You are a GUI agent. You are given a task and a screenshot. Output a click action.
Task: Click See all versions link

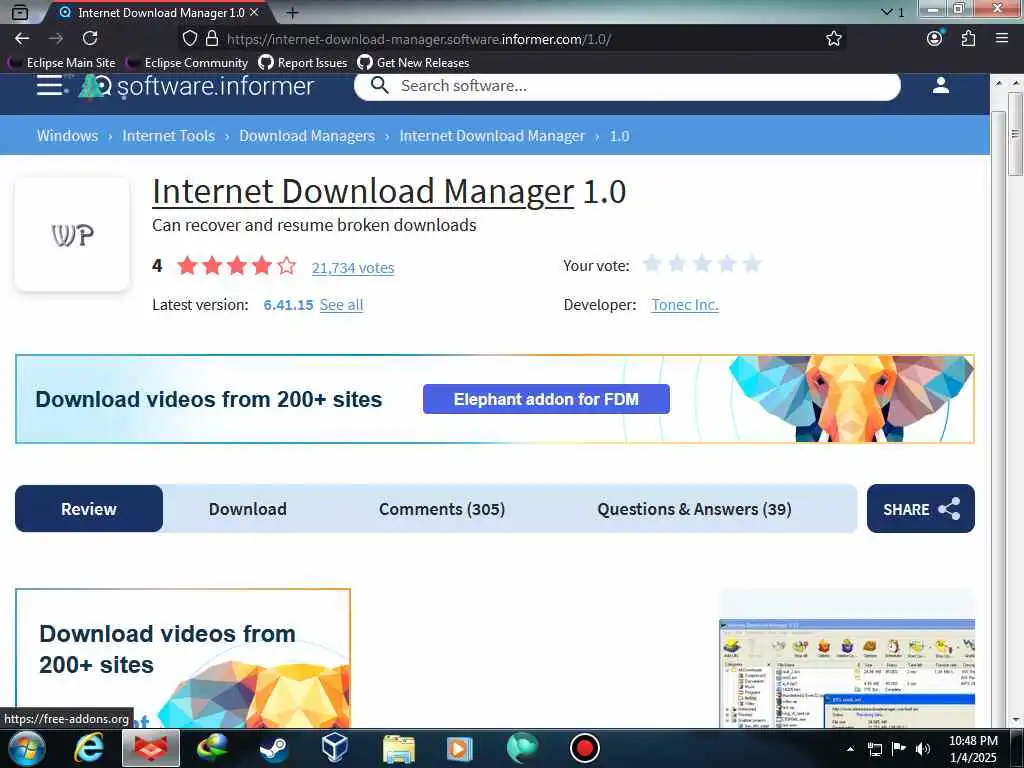click(341, 305)
